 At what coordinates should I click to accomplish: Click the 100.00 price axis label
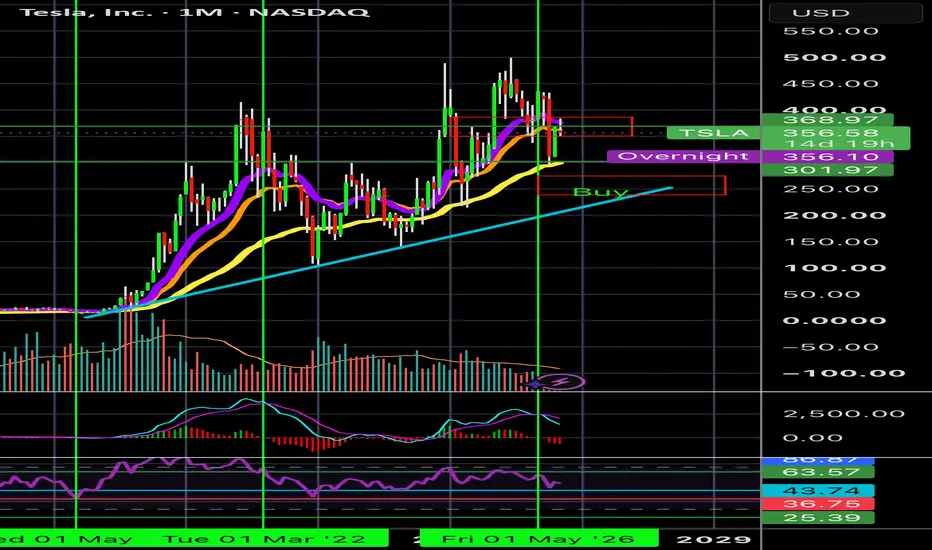(835, 268)
